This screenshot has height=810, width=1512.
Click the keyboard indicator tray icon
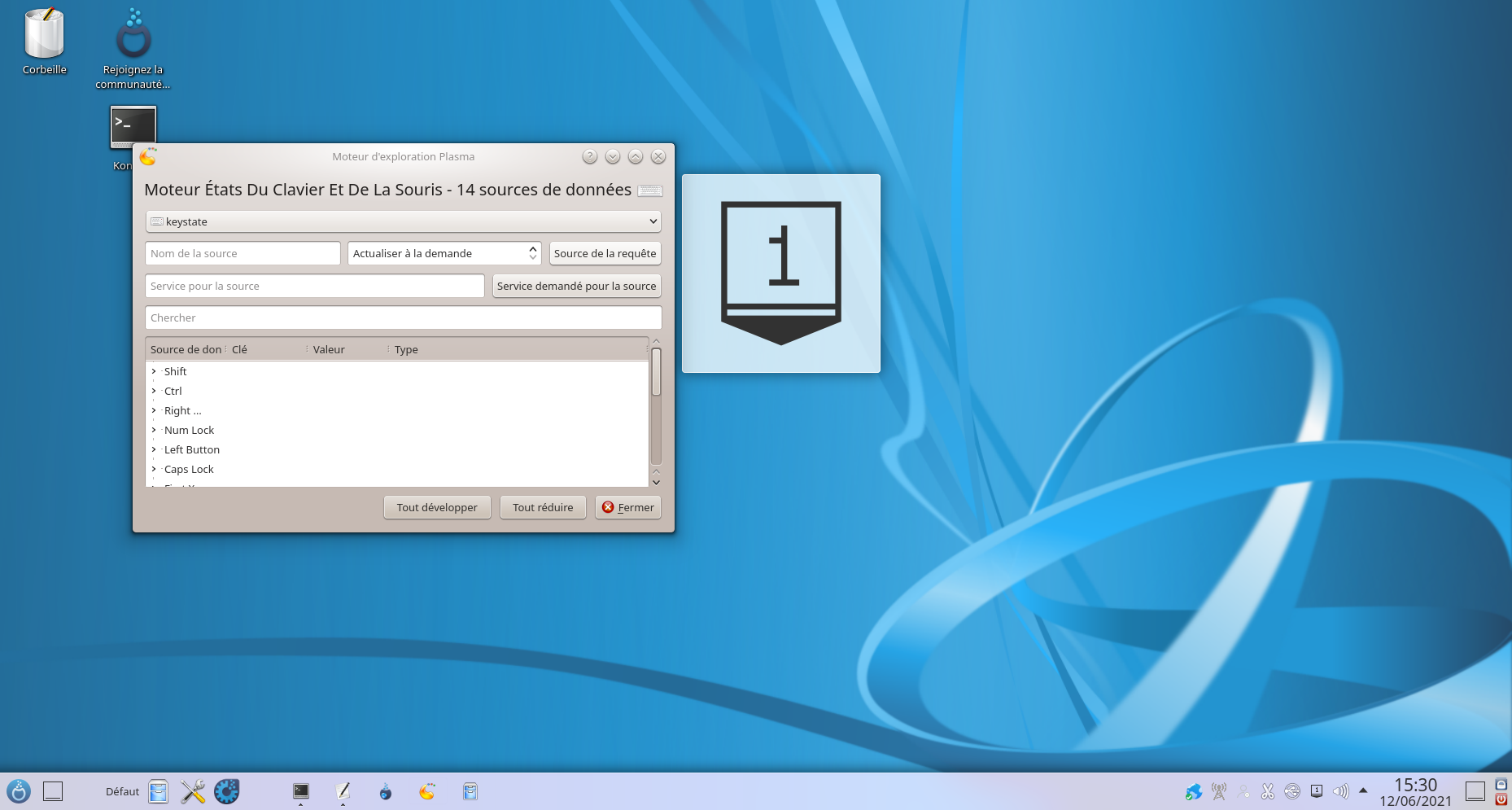click(x=1317, y=791)
